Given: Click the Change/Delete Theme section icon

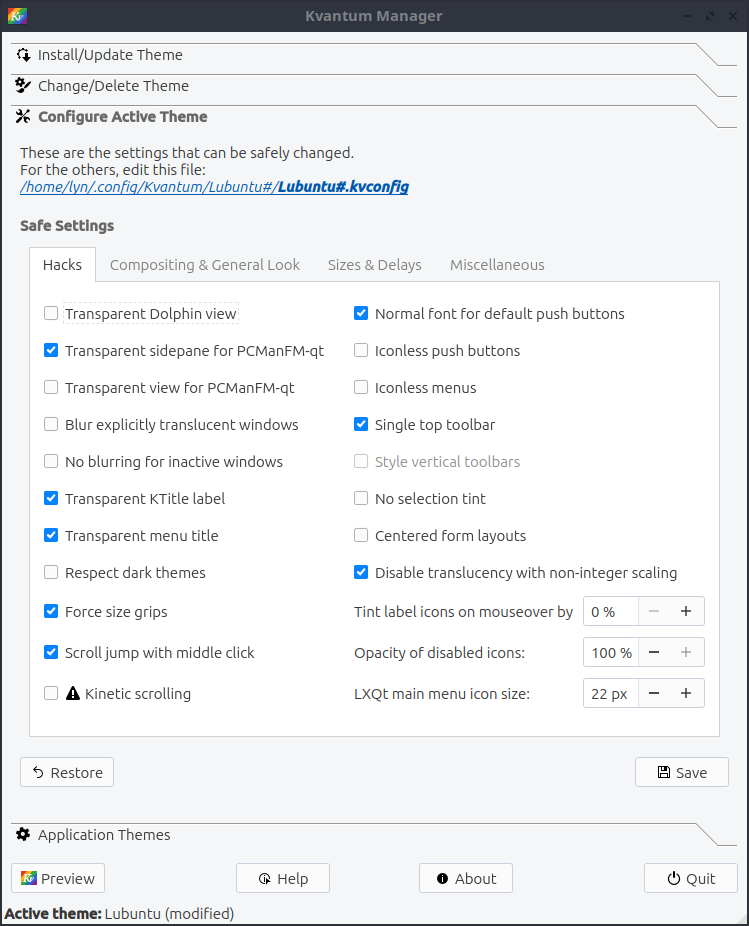Looking at the screenshot, I should tap(23, 86).
